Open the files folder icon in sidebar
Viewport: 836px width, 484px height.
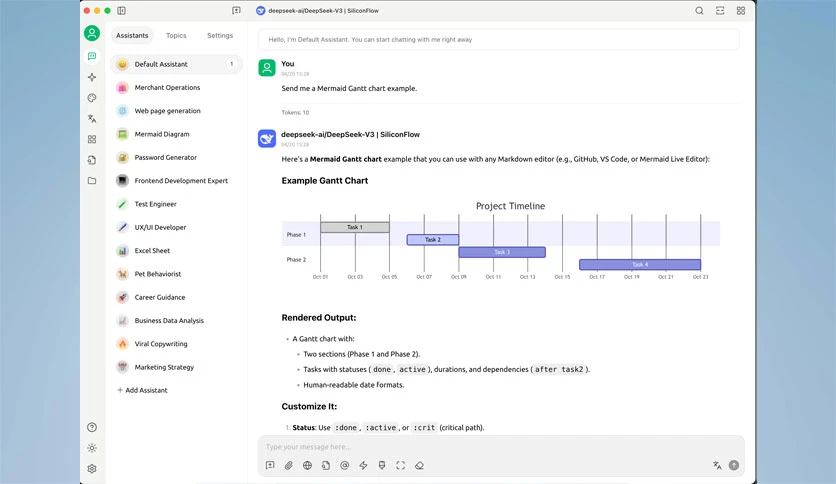[92, 181]
